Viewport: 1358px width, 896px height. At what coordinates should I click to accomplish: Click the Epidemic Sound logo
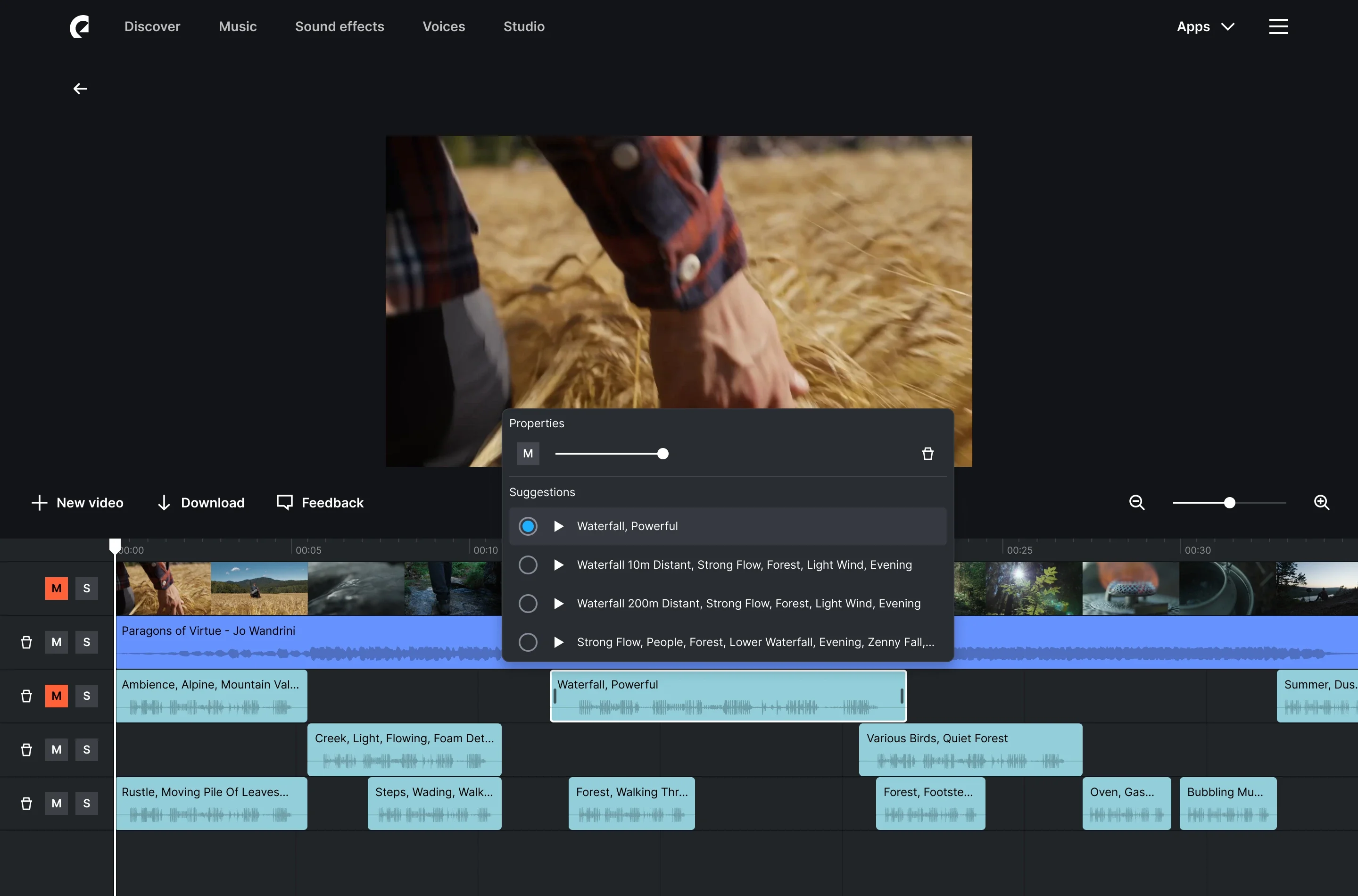79,26
